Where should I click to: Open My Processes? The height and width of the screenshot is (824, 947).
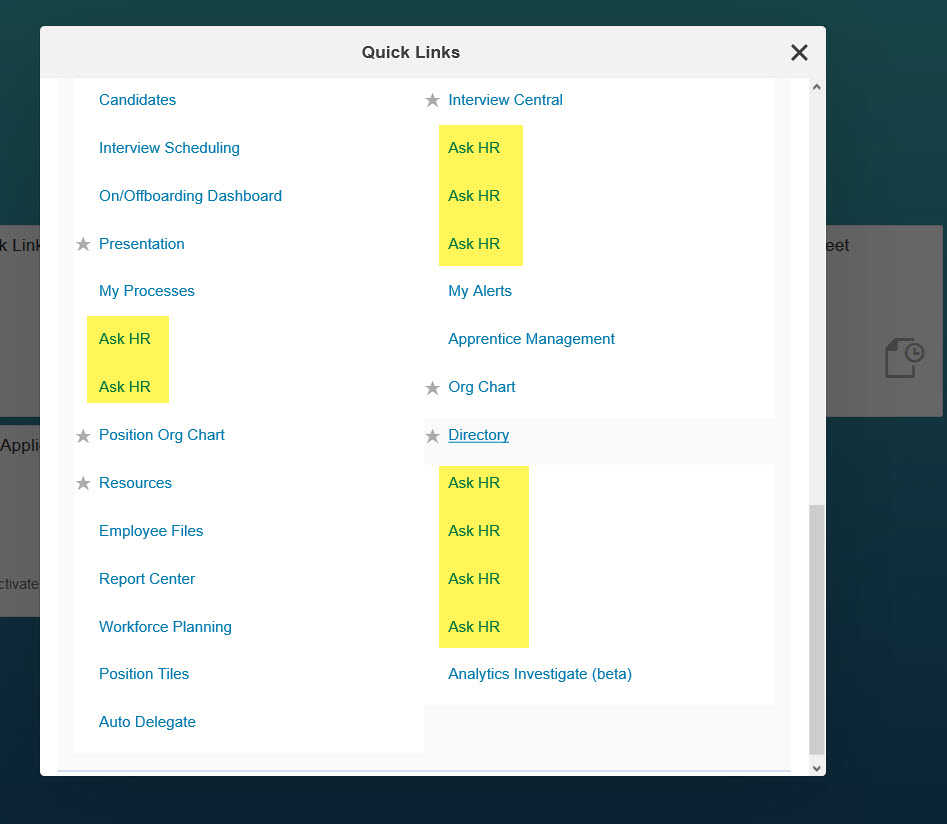pyautogui.click(x=146, y=291)
